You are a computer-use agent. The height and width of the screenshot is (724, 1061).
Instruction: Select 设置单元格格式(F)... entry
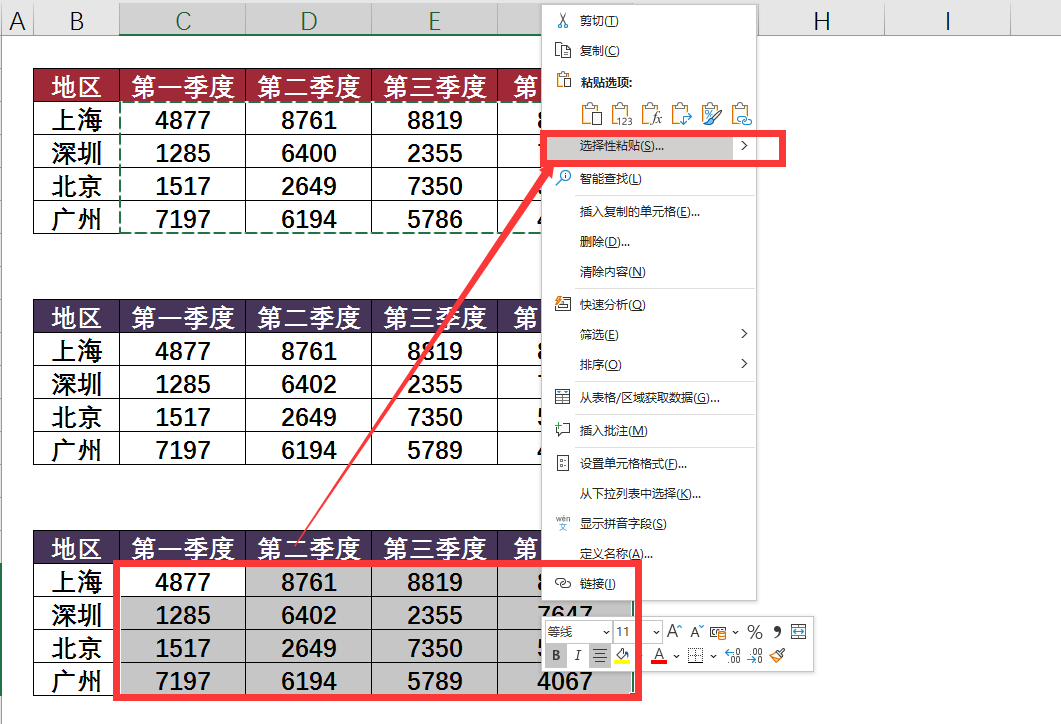click(x=649, y=463)
